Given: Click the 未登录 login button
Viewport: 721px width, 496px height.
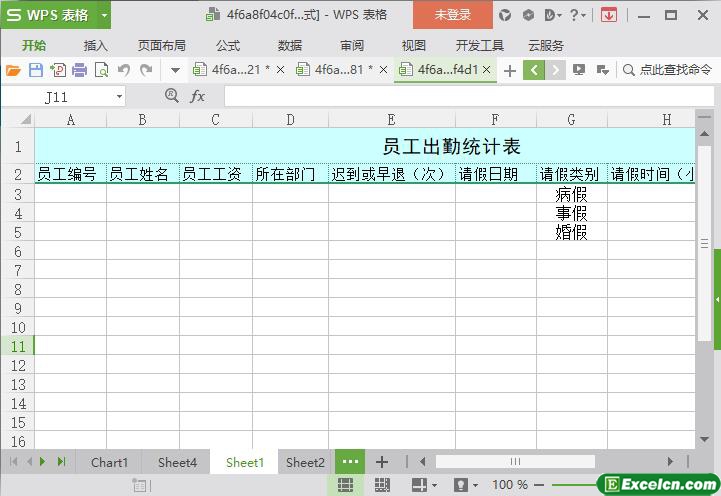Looking at the screenshot, I should pos(452,15).
